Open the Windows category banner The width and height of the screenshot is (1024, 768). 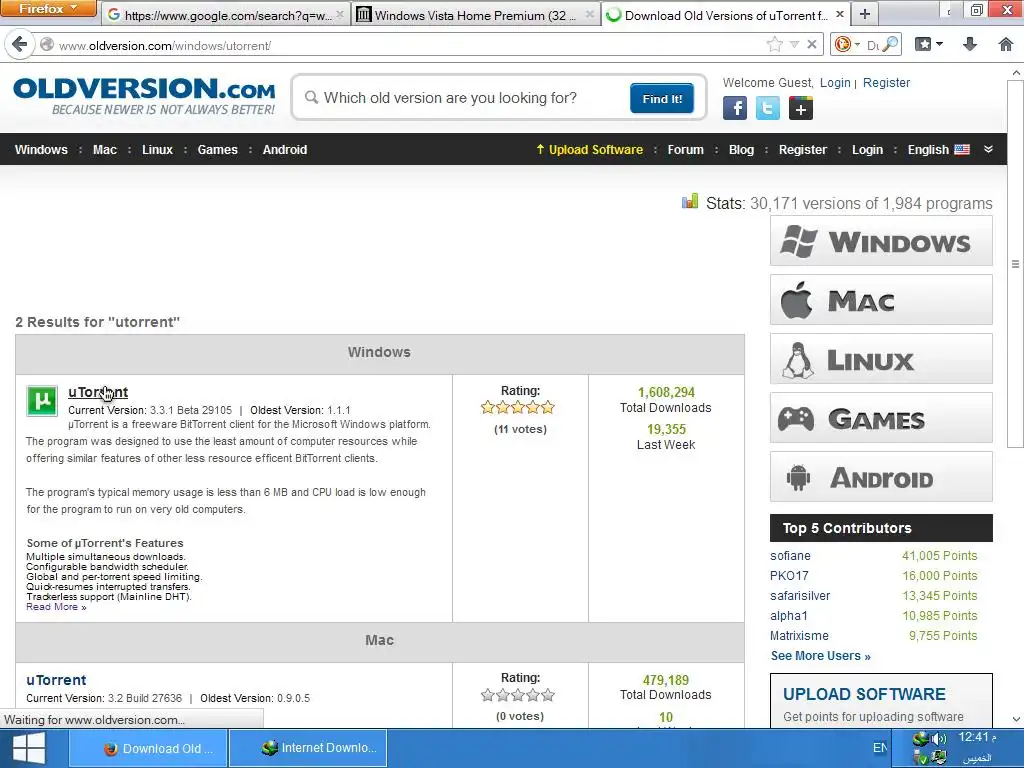(x=881, y=241)
